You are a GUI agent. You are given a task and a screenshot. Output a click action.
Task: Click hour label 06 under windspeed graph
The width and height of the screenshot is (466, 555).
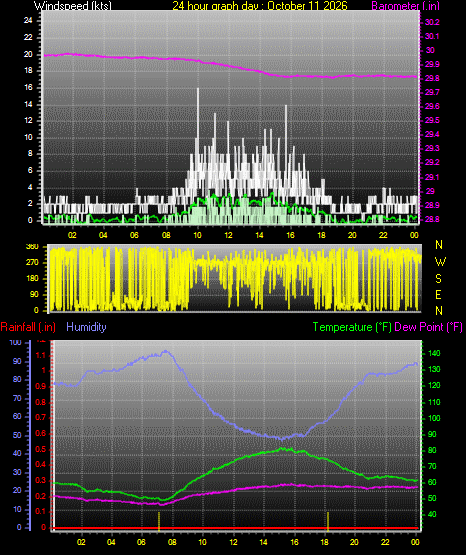[x=134, y=235]
